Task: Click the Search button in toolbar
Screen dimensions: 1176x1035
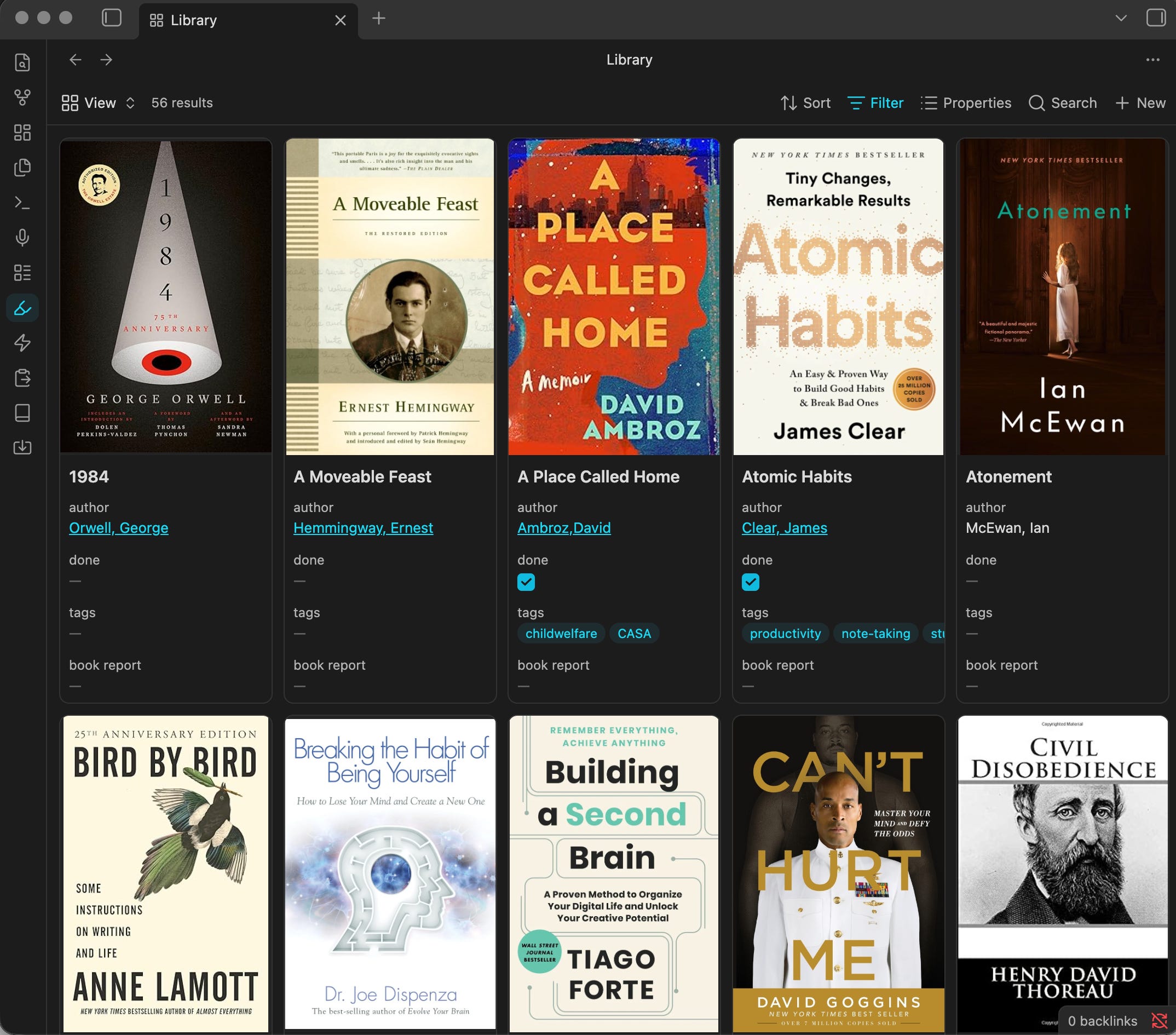Action: tap(1063, 103)
